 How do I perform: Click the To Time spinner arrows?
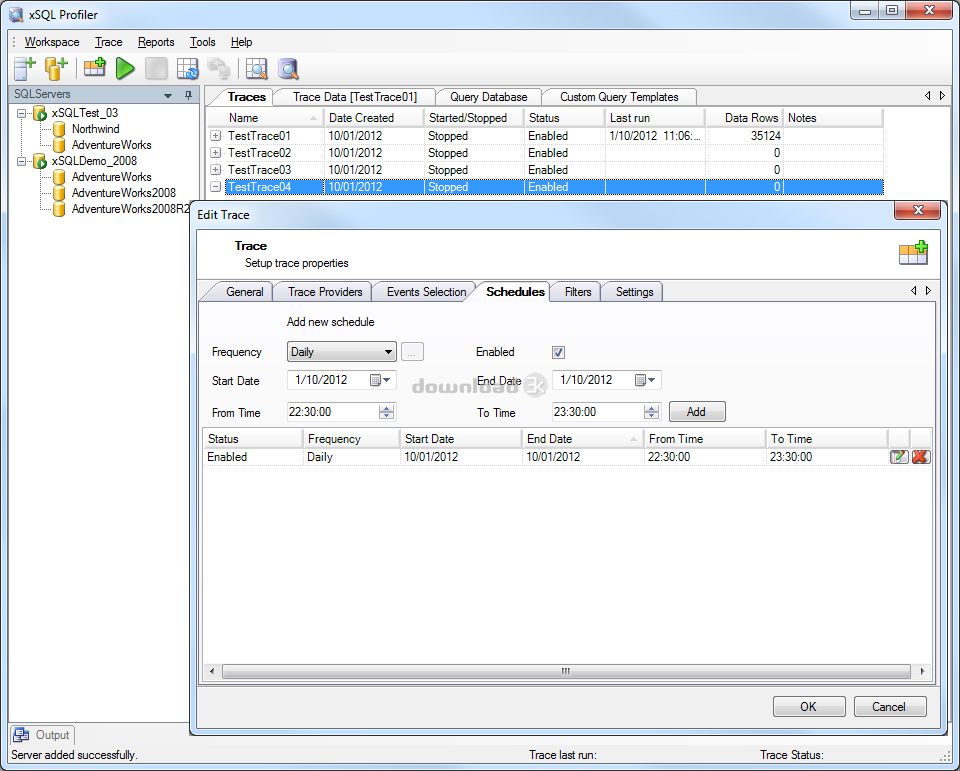652,412
